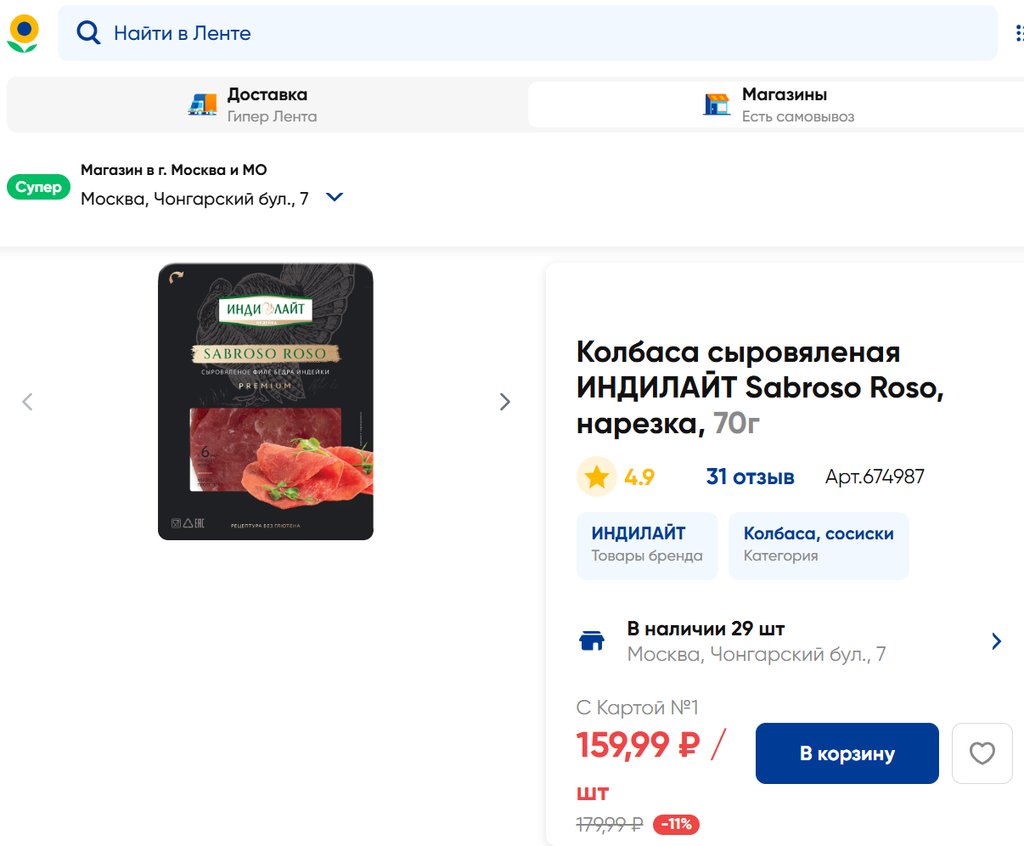Expand the store address dropdown chevron
This screenshot has width=1024, height=846.
click(335, 198)
